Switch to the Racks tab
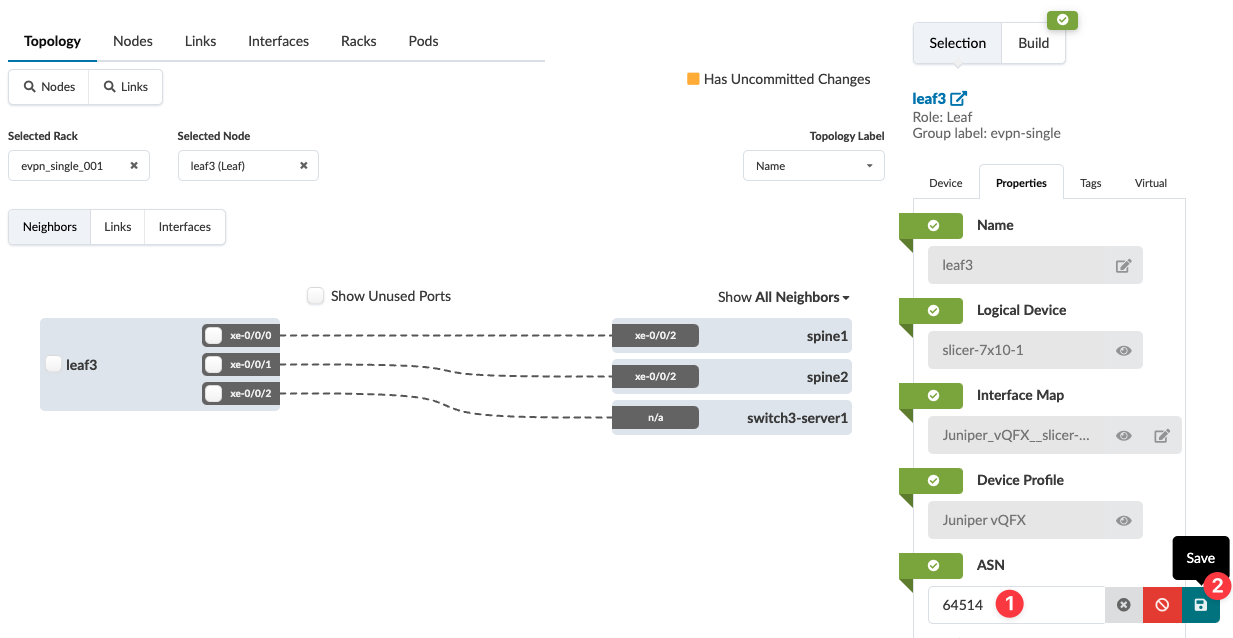This screenshot has height=638, width=1233. pos(358,41)
